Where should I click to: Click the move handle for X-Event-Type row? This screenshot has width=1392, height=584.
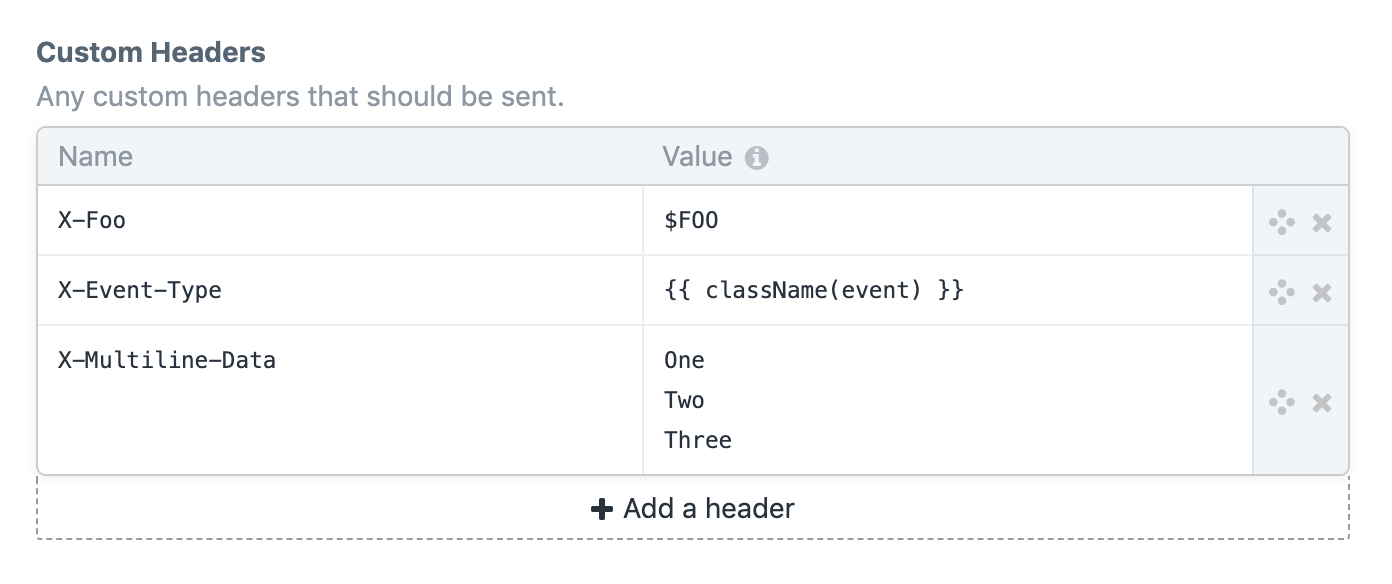click(1281, 292)
